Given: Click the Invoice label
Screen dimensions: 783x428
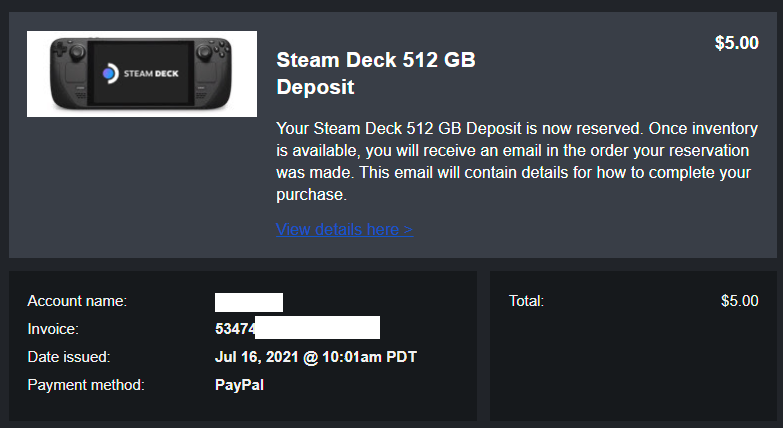Looking at the screenshot, I should (x=52, y=328).
